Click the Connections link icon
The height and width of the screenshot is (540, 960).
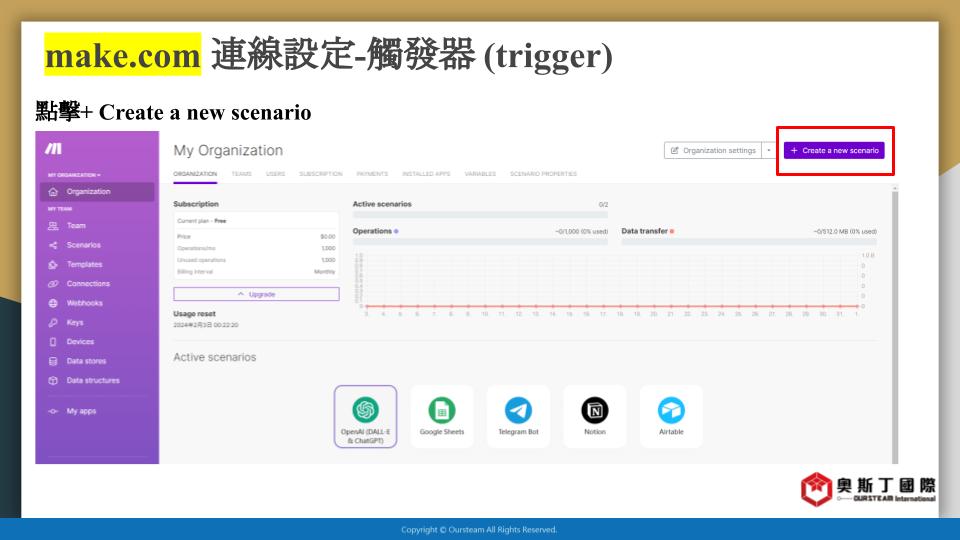pyautogui.click(x=53, y=283)
